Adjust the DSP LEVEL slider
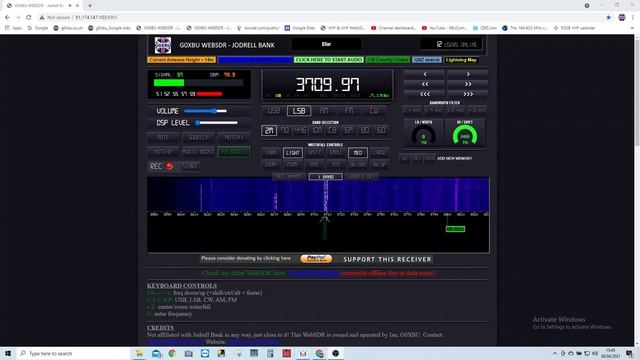640x360 pixels. point(216,122)
